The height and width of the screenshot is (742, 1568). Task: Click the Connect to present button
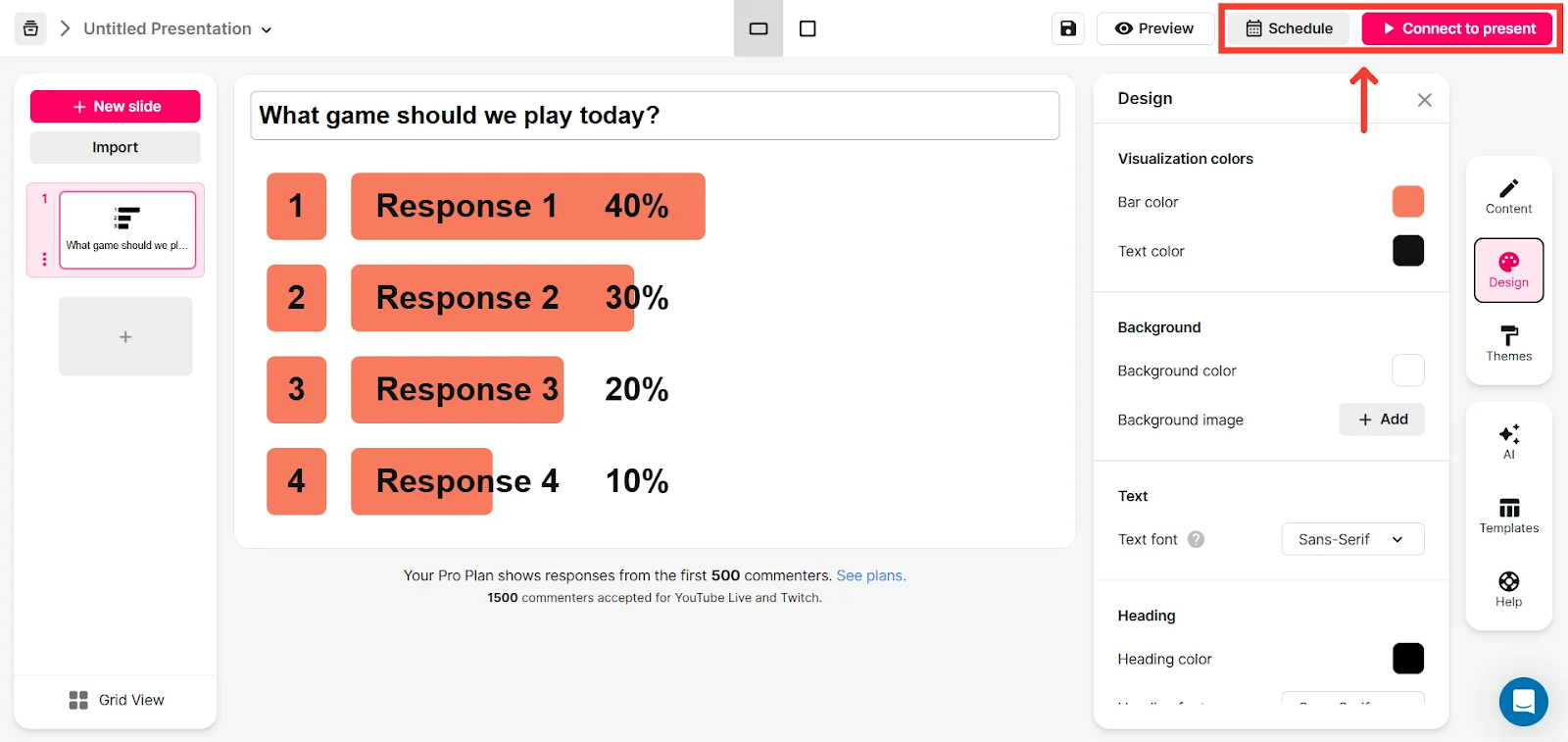pos(1457,28)
